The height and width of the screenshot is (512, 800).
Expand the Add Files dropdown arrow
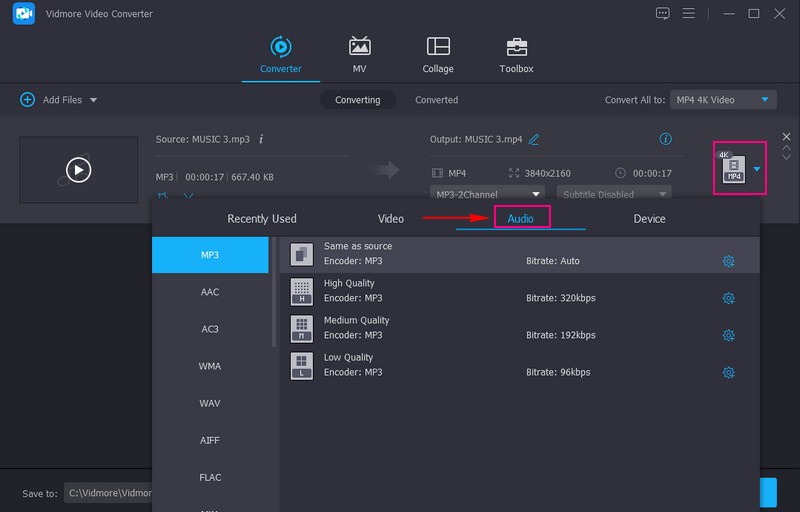[94, 100]
